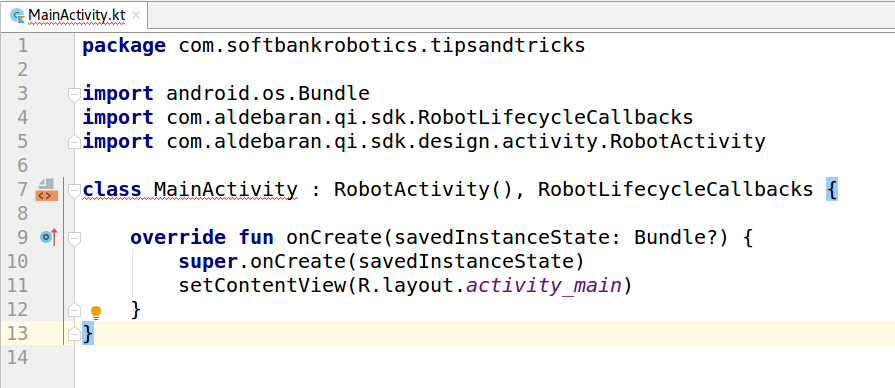This screenshot has height=388, width=895.
Task: Click 'com.softbankrobotics.tipsandtricks' package name
Action: point(382,46)
